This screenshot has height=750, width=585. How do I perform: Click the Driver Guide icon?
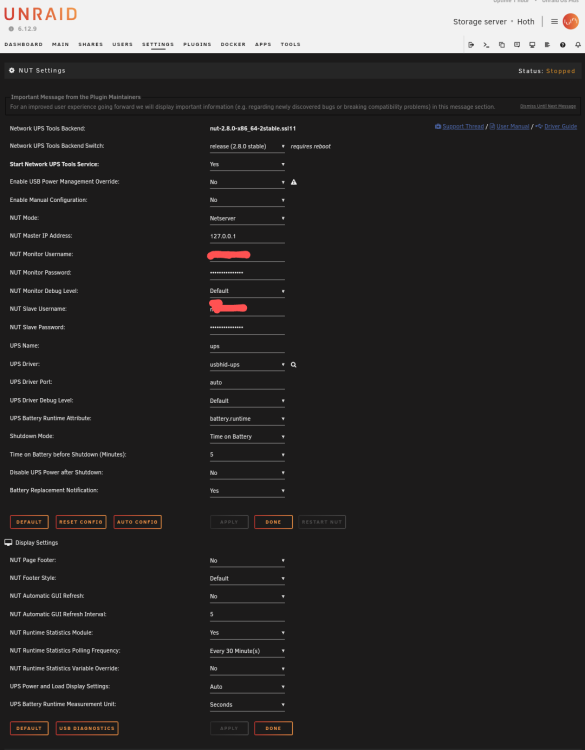(x=539, y=126)
